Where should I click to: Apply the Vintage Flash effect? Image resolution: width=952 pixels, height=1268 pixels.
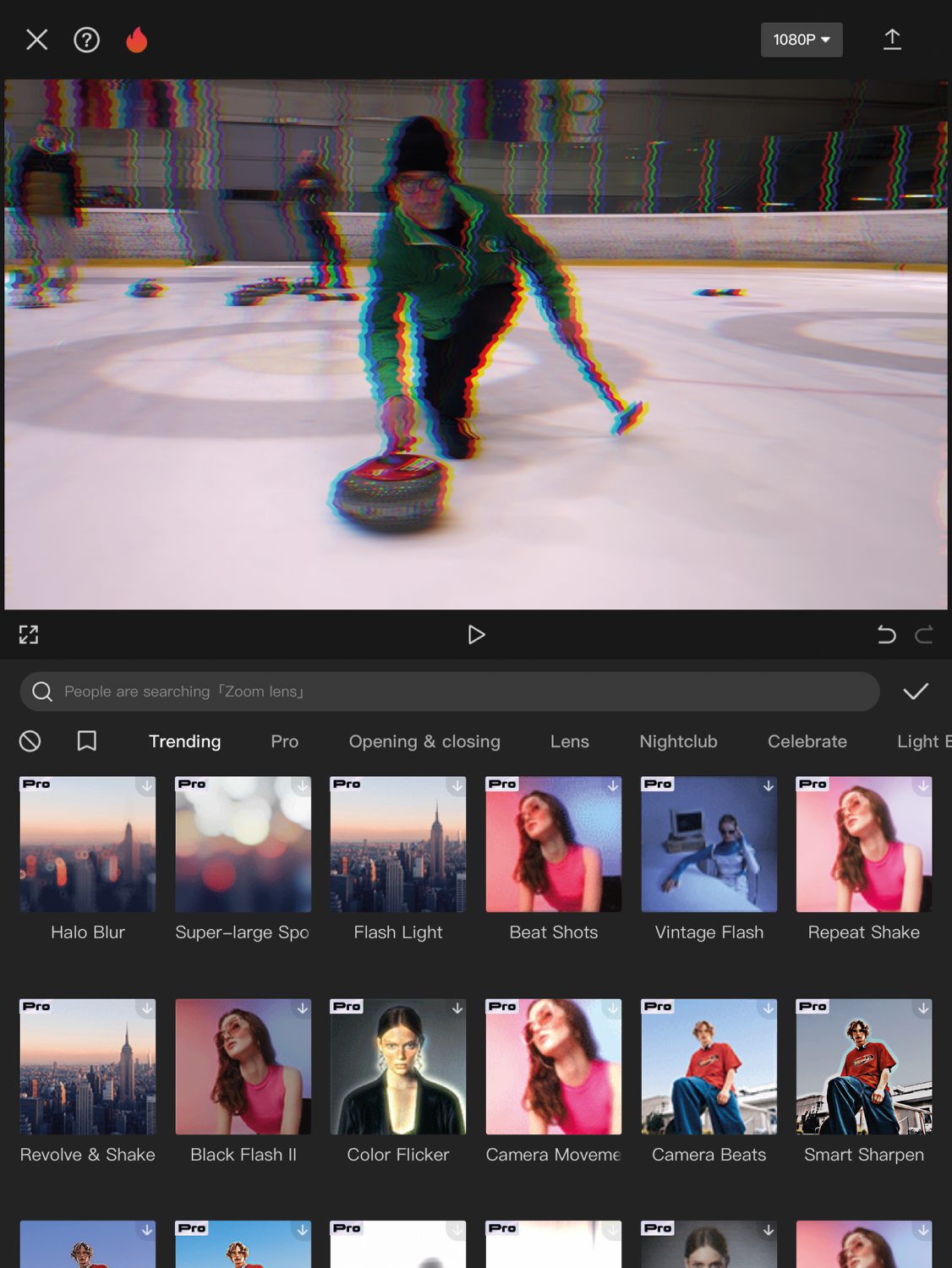(x=709, y=844)
